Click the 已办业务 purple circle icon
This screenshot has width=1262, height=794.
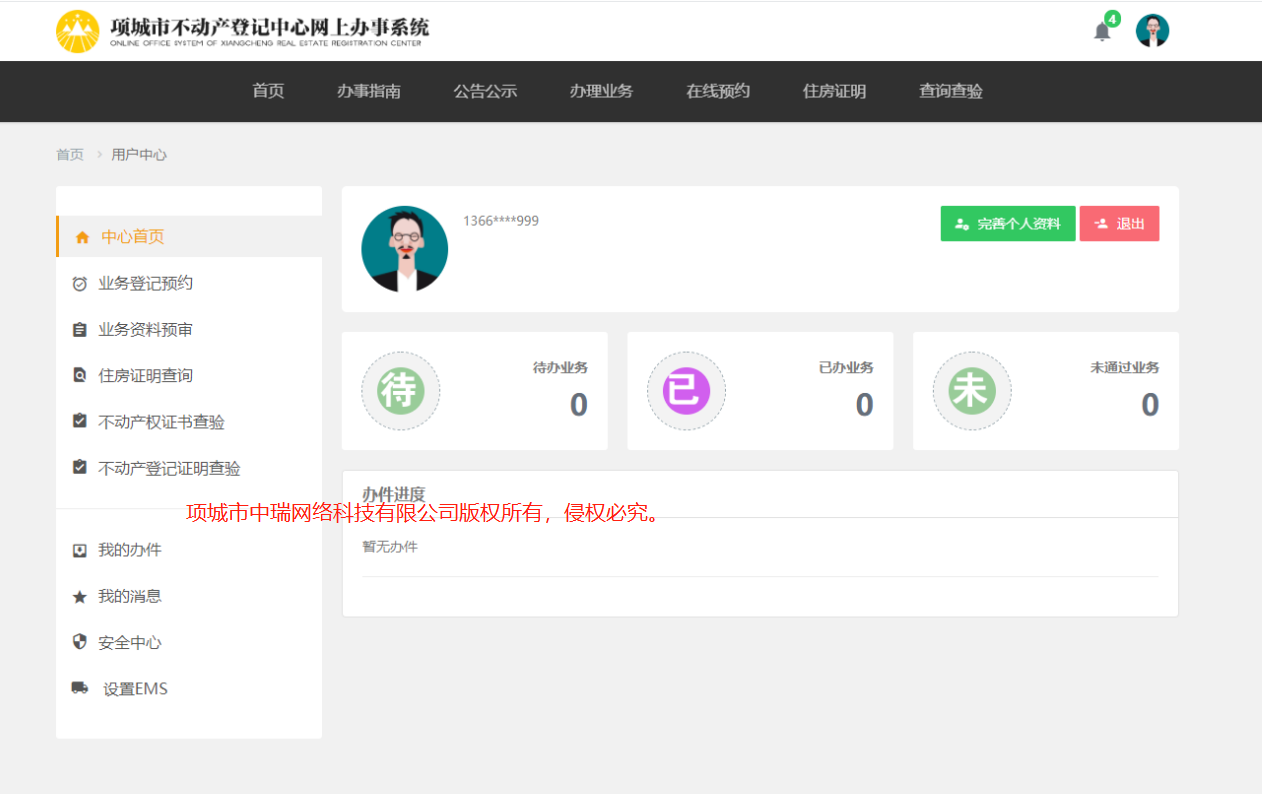click(686, 391)
